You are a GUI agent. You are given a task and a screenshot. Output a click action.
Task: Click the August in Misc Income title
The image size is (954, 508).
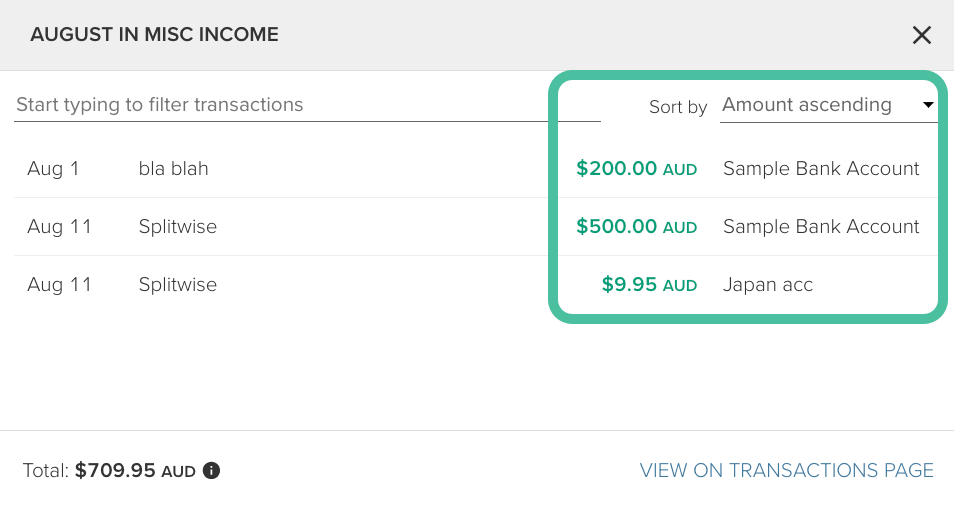(x=154, y=35)
